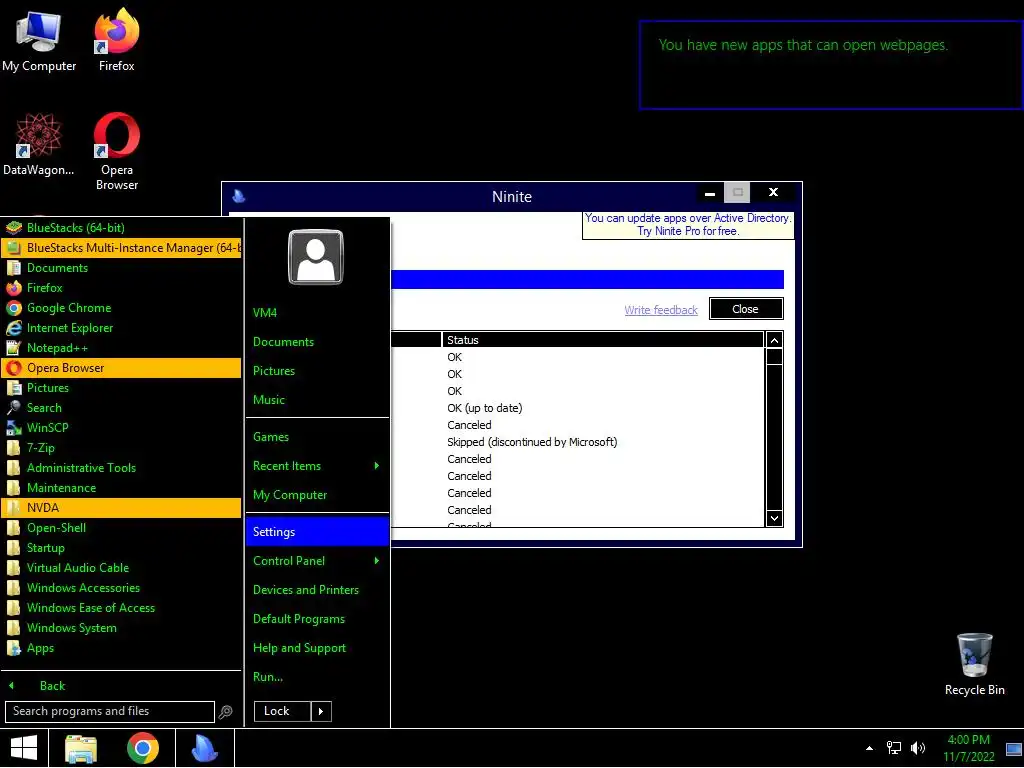The width and height of the screenshot is (1024, 768).
Task: Open shutdown options arrow beside Lock
Action: coord(321,711)
